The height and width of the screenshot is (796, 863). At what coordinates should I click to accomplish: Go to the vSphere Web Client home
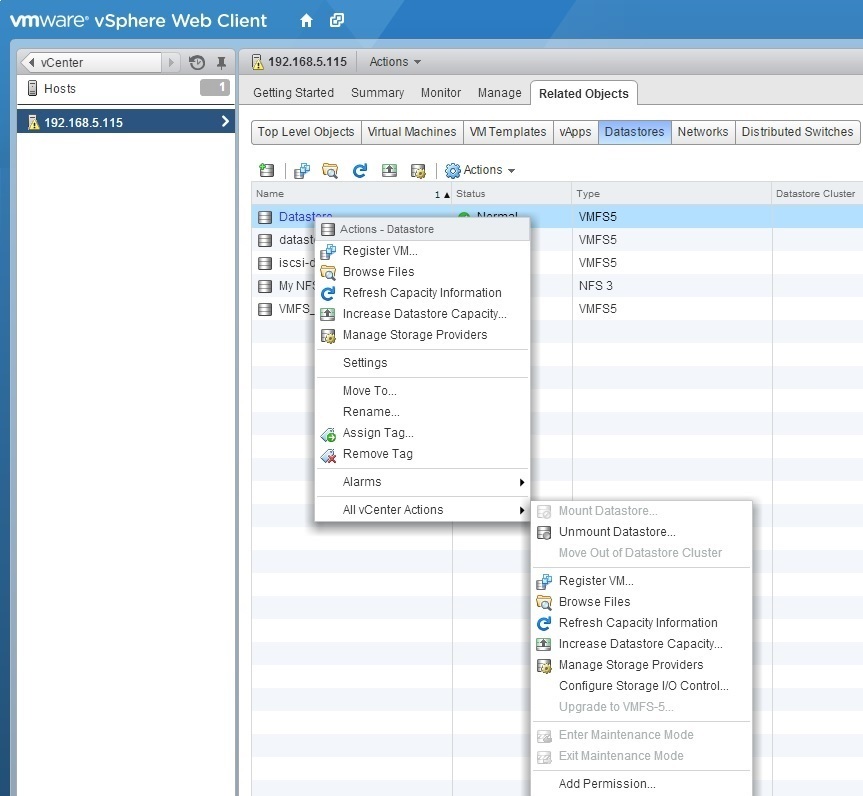click(306, 21)
